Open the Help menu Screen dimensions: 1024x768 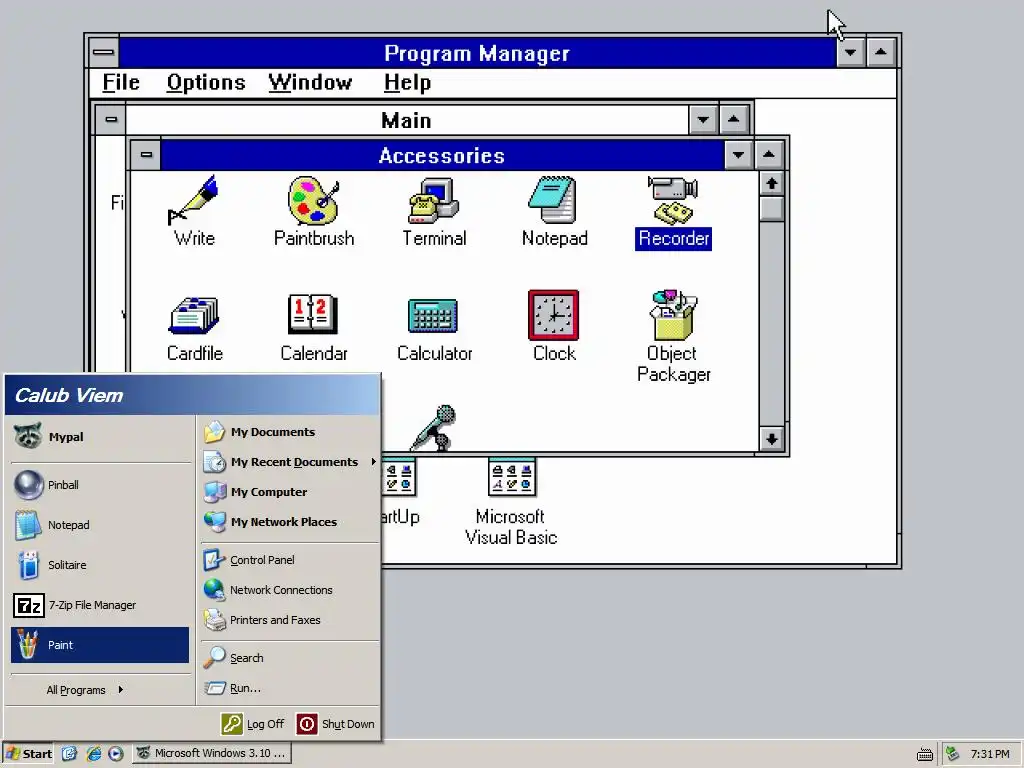pos(407,82)
